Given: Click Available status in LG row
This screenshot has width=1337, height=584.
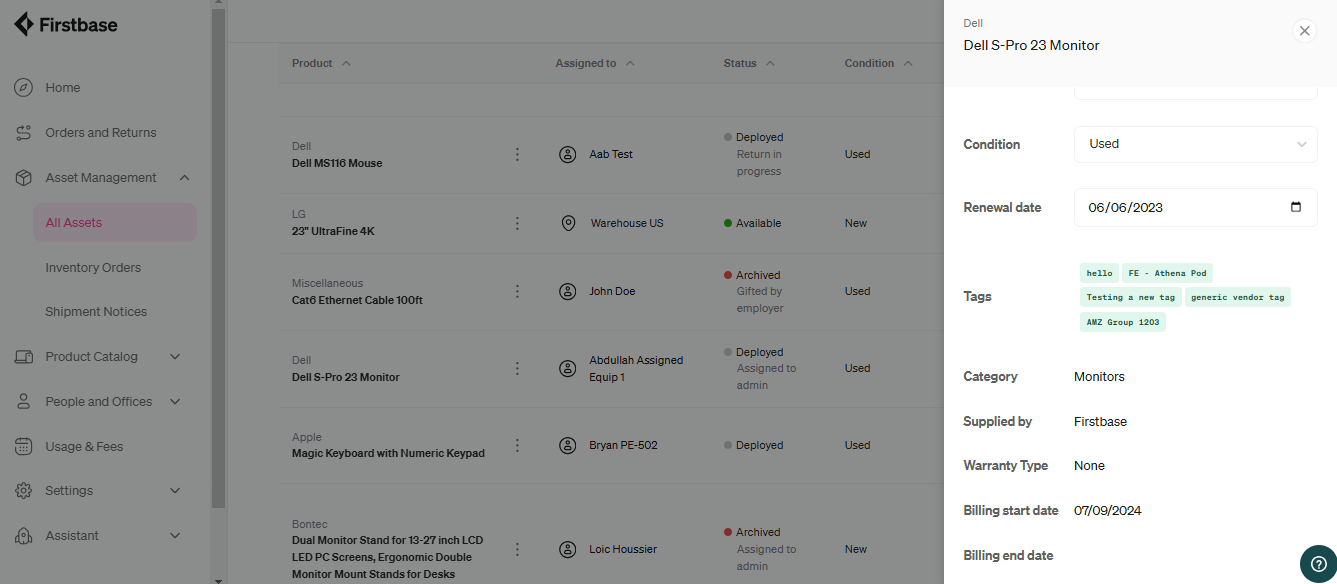Looking at the screenshot, I should 758,223.
